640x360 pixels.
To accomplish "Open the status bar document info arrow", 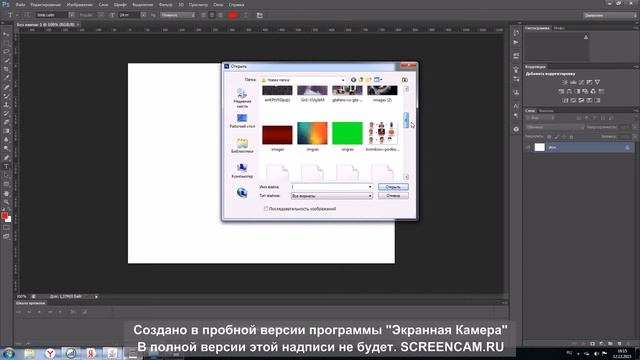I will point(96,297).
